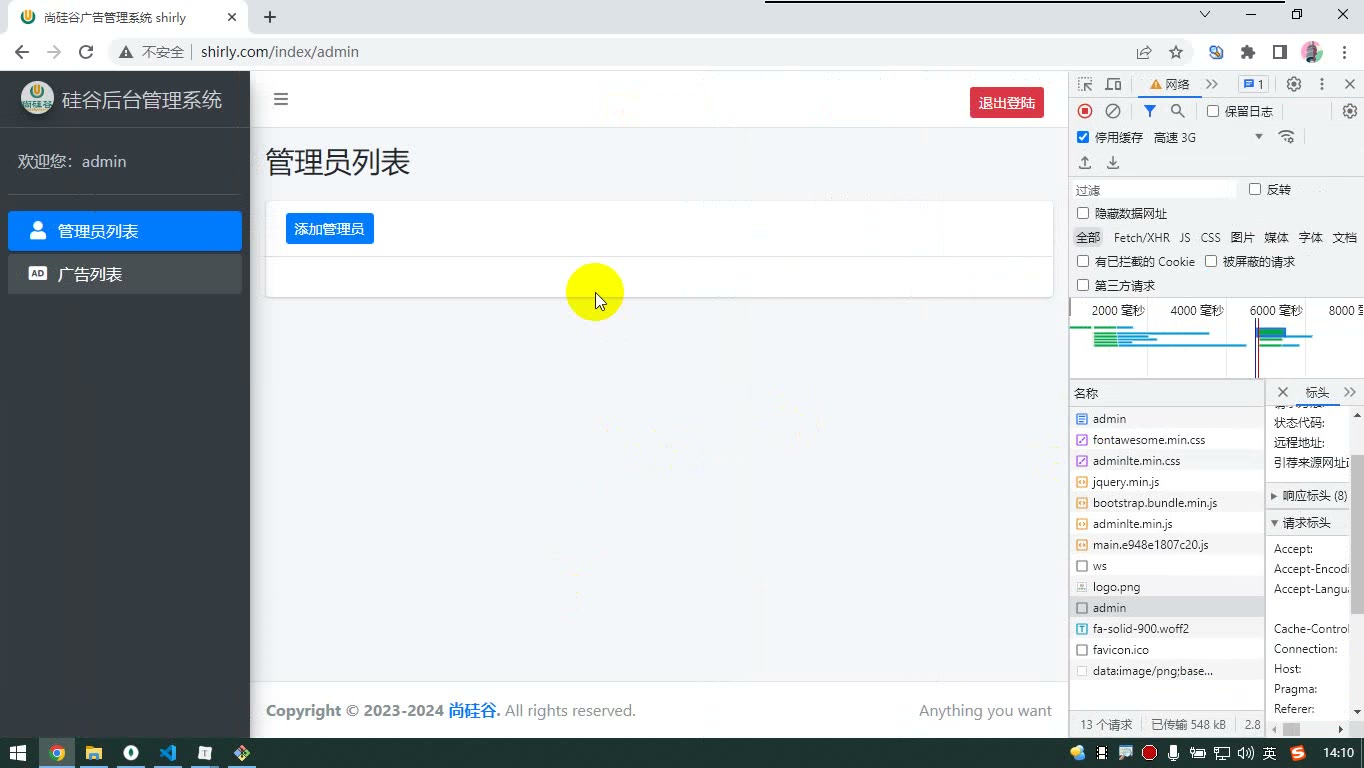Click the 退出登陆 logout button
This screenshot has width=1364, height=768.
(1006, 103)
